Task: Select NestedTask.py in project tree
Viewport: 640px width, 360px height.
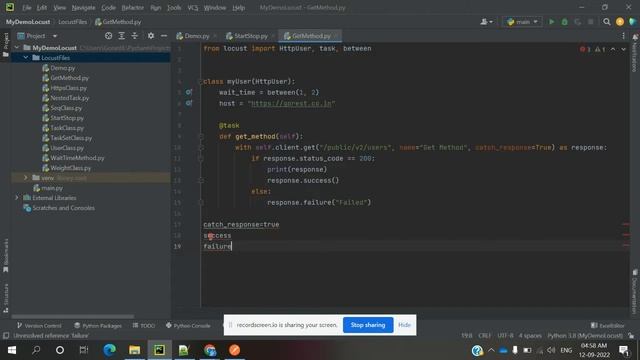Action: click(x=65, y=98)
